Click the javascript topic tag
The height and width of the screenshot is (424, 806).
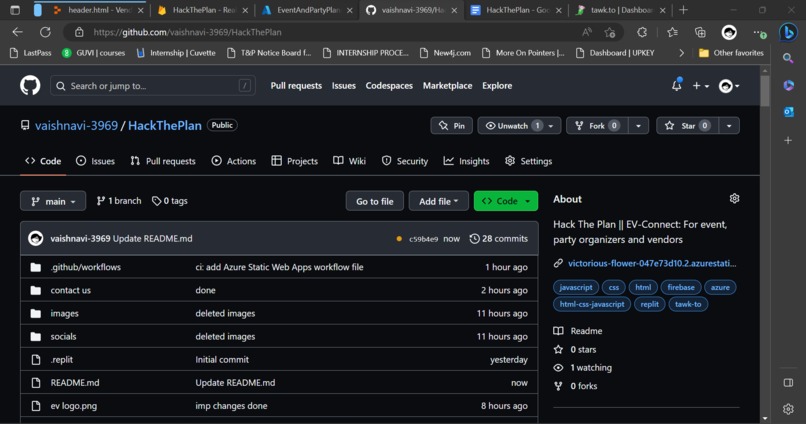tap(576, 287)
